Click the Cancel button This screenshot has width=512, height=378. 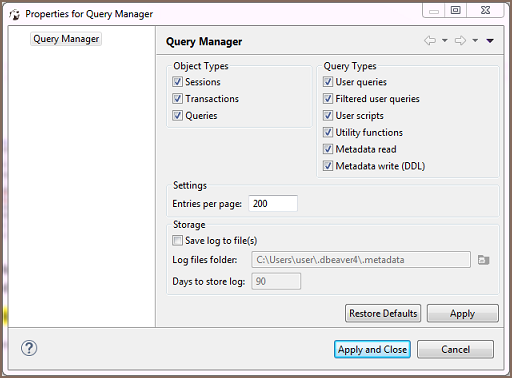455,349
